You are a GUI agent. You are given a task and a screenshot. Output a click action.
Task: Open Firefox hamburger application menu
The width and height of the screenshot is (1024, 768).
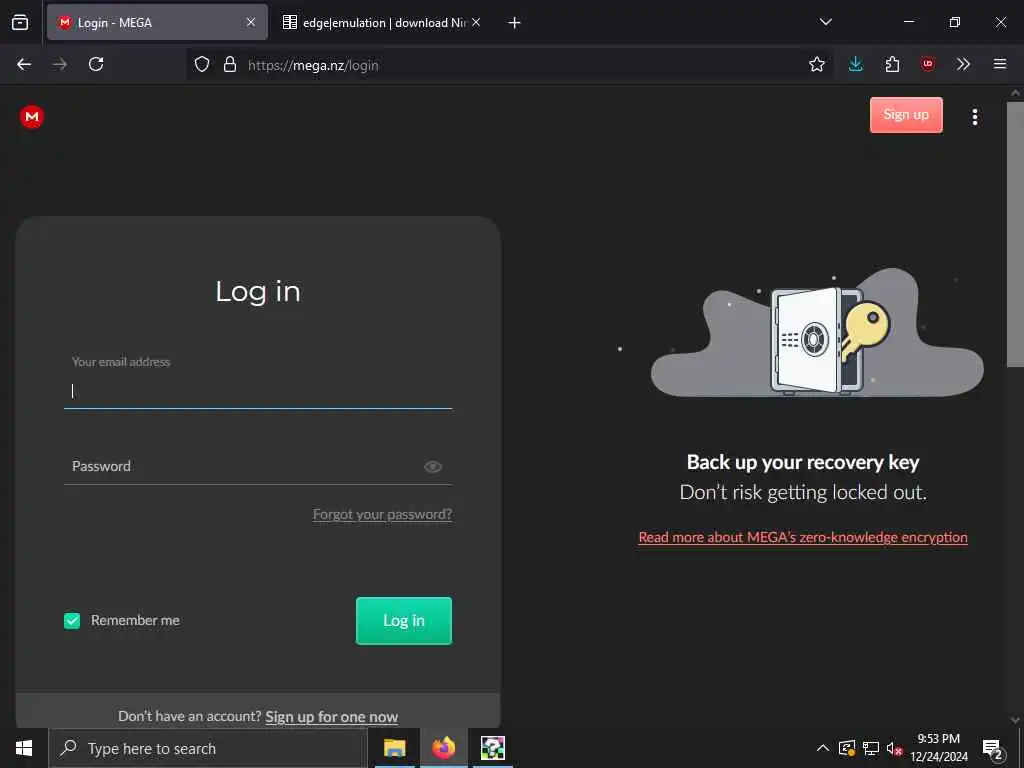pos(999,64)
